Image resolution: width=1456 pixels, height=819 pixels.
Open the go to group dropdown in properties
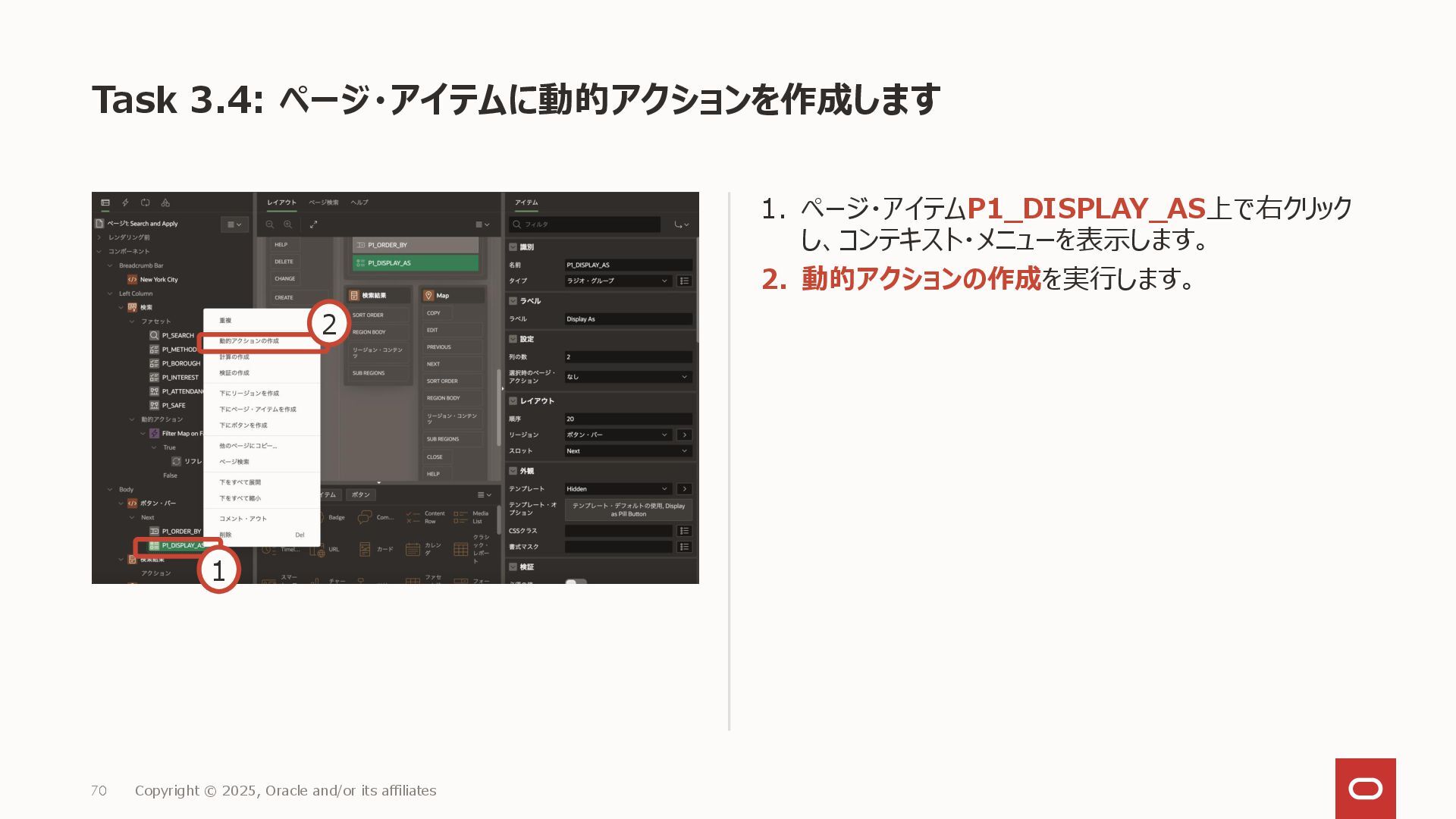tap(682, 224)
